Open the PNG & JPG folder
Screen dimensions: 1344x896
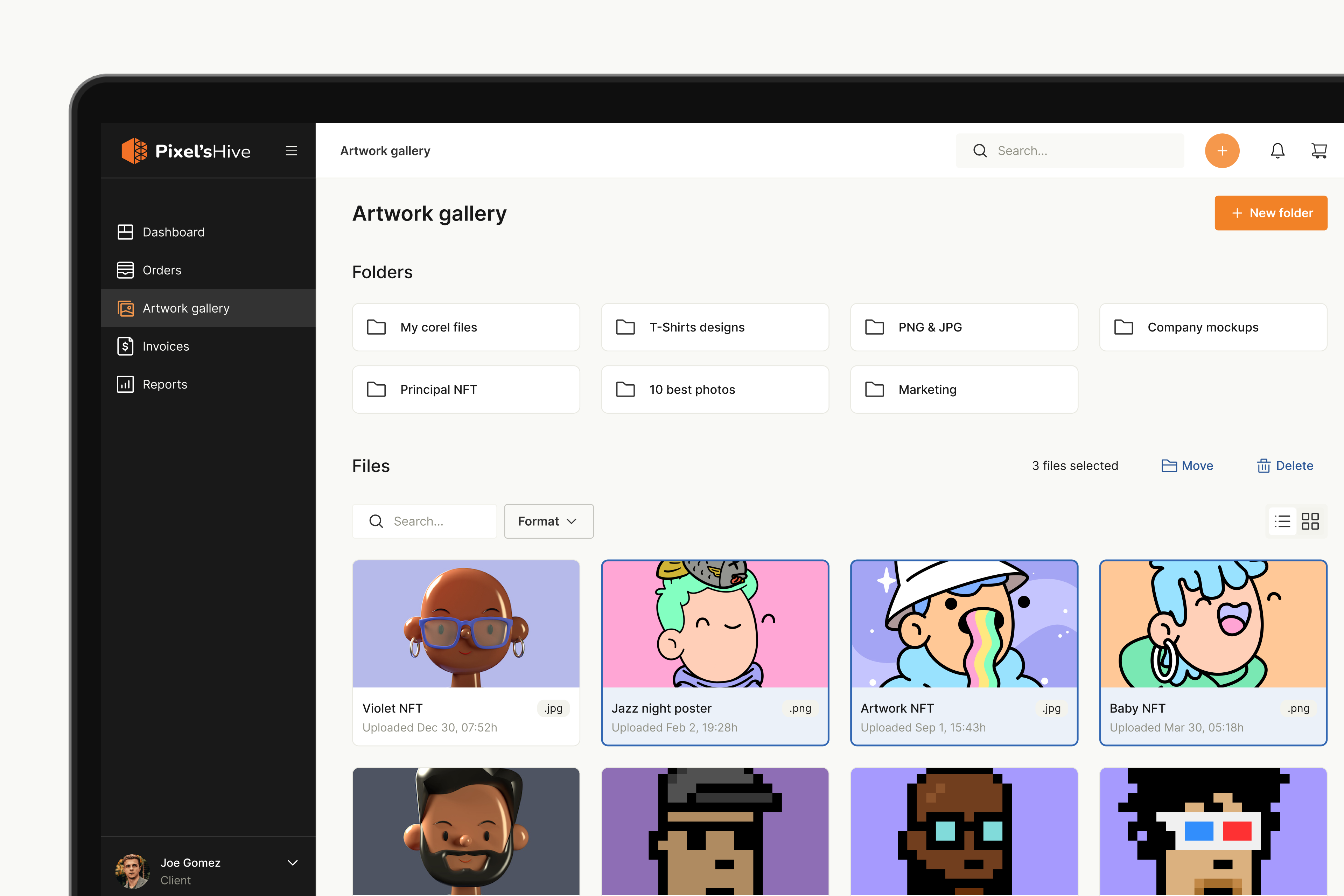tap(964, 328)
